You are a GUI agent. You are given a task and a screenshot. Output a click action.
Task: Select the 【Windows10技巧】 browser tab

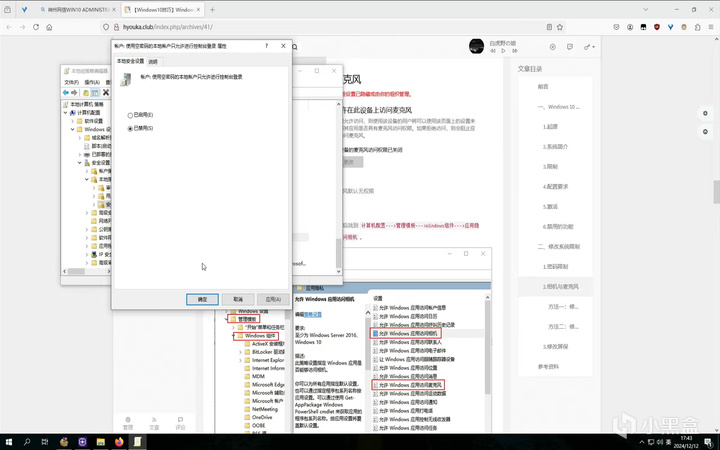163,10
